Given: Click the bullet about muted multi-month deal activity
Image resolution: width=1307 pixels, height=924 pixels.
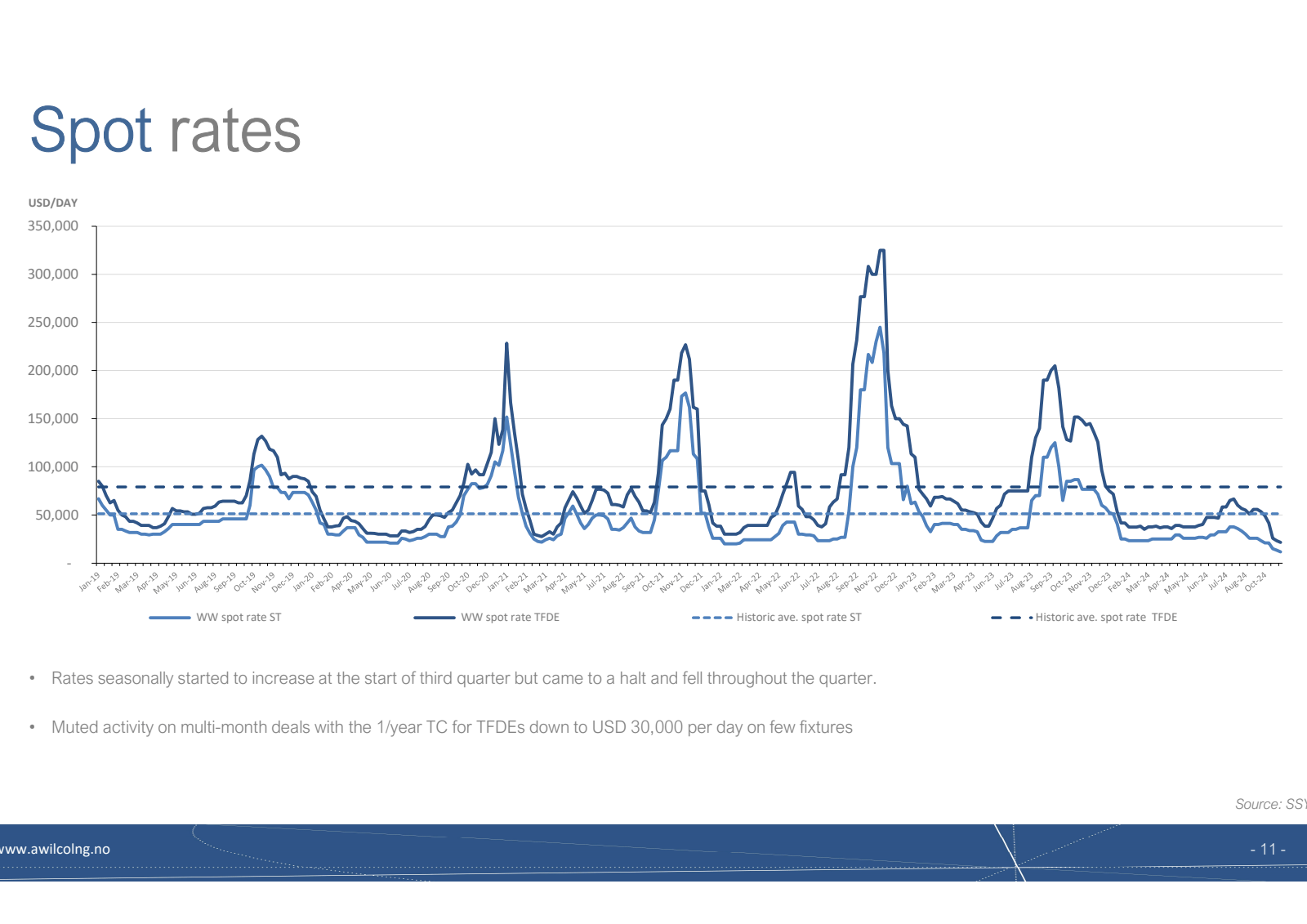Looking at the screenshot, I should click(x=452, y=727).
